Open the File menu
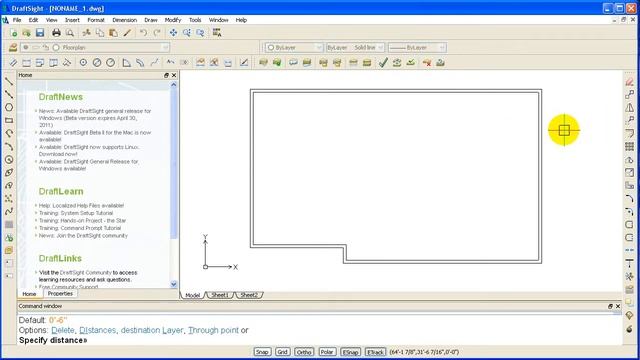The width and height of the screenshot is (640, 360). pyautogui.click(x=17, y=20)
